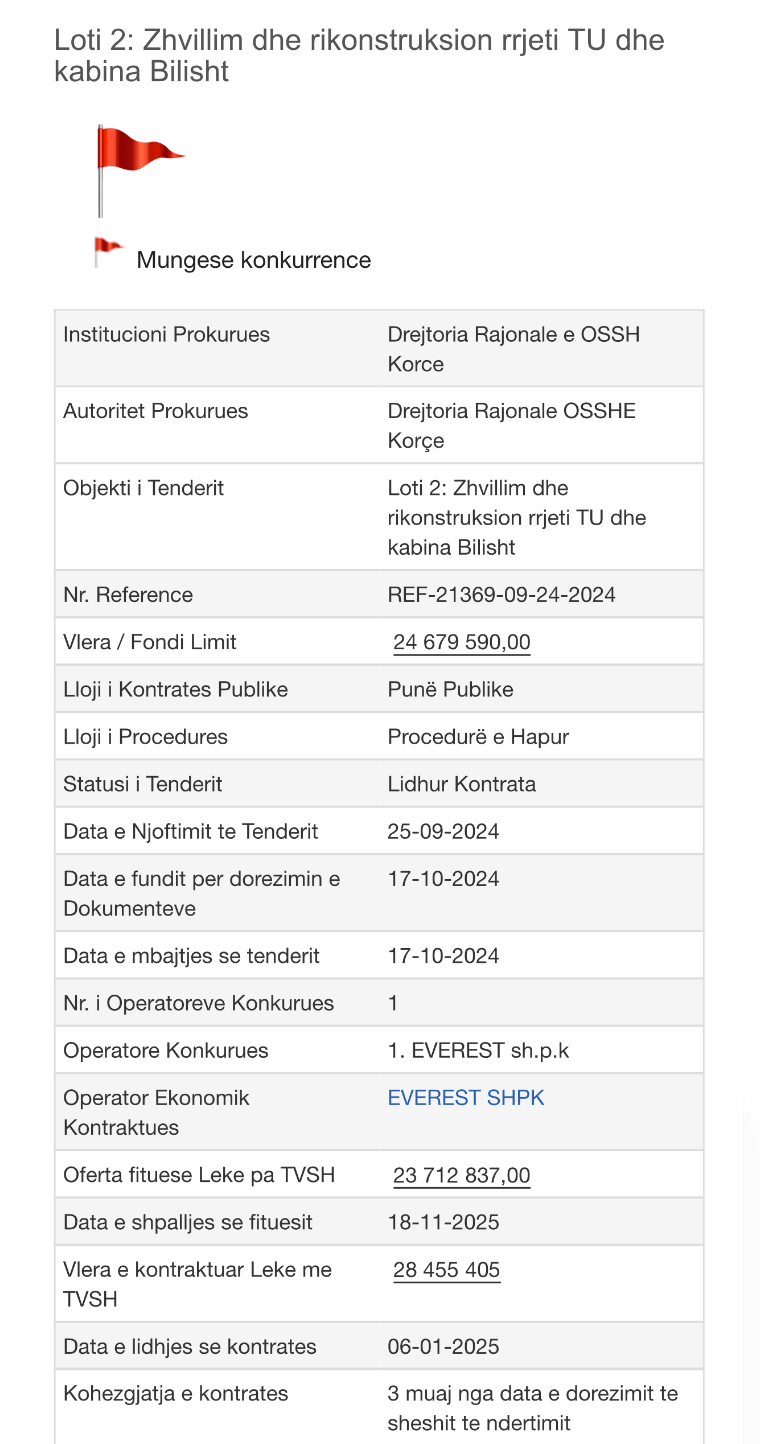
Task: Click the limit fund value 24 679 590,00
Action: [x=462, y=642]
